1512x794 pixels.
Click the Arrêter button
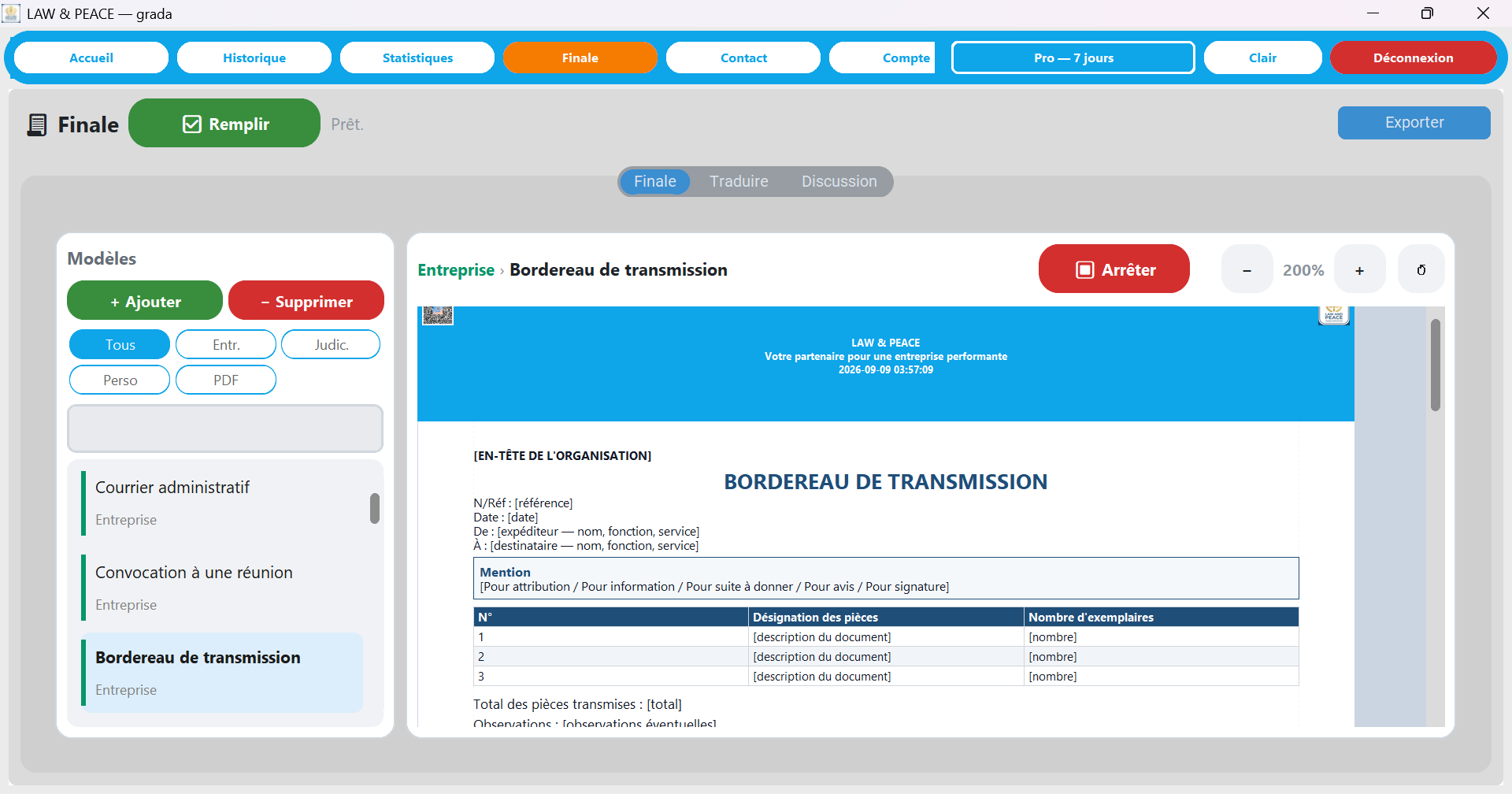point(1114,269)
